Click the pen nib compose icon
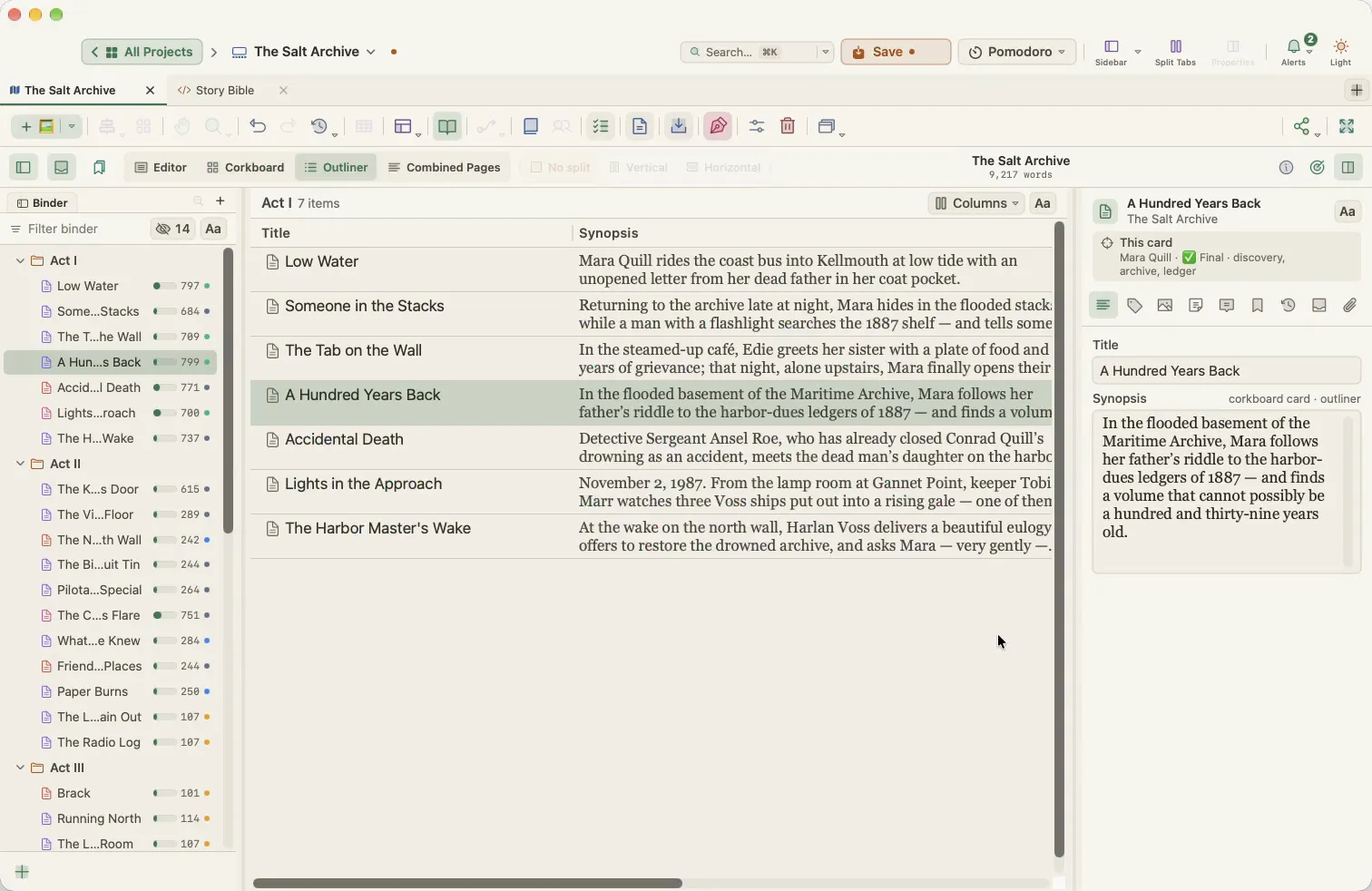1372x891 pixels. (x=718, y=127)
